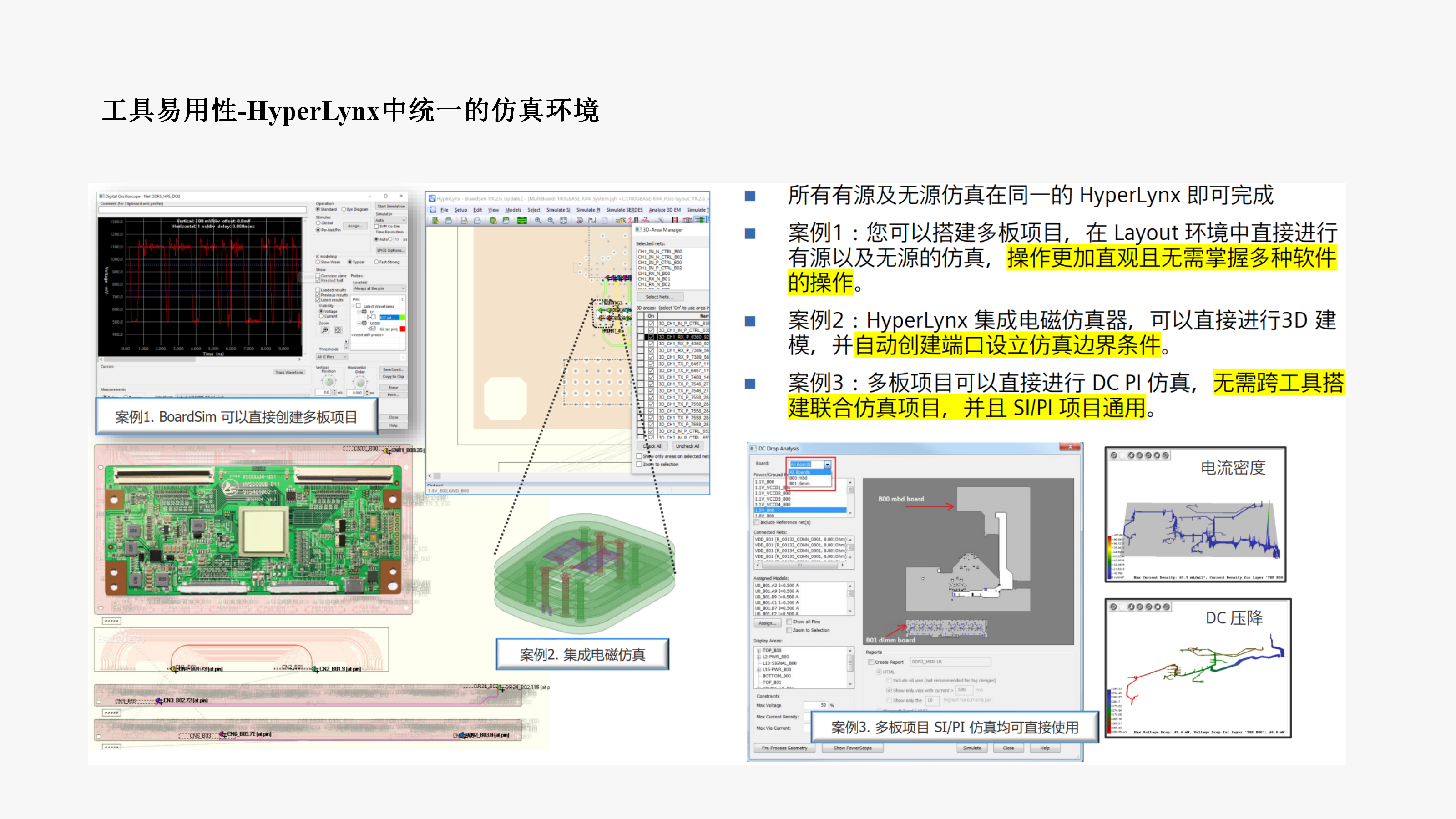The width and height of the screenshot is (1456, 819).
Task: Open the 'Always at the pin' probe dropdown
Action: 380,289
